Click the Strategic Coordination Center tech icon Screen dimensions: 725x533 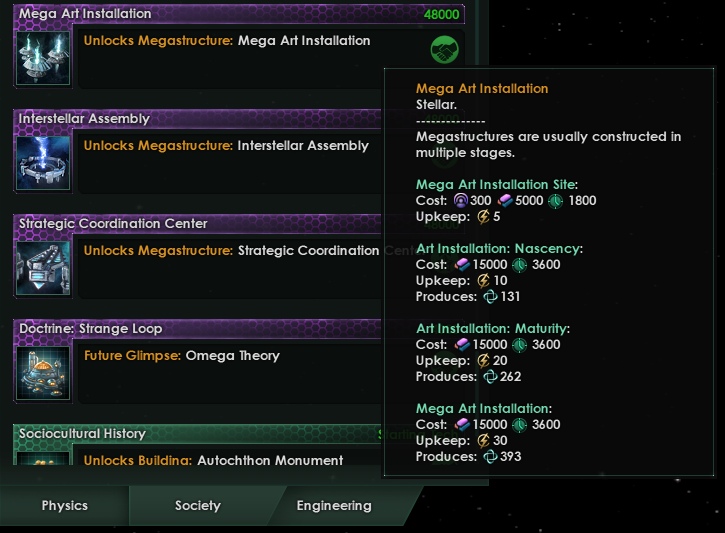[x=44, y=268]
